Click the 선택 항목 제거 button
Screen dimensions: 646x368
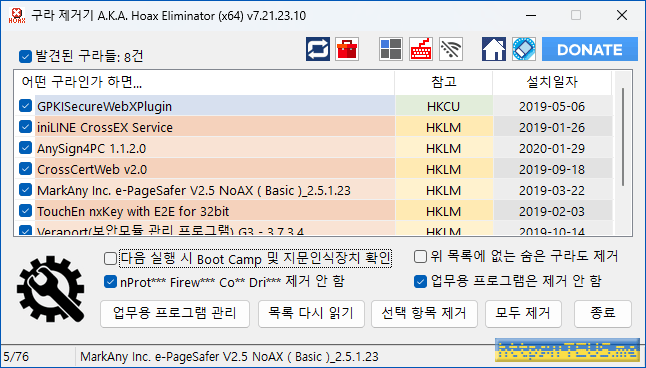pos(424,314)
